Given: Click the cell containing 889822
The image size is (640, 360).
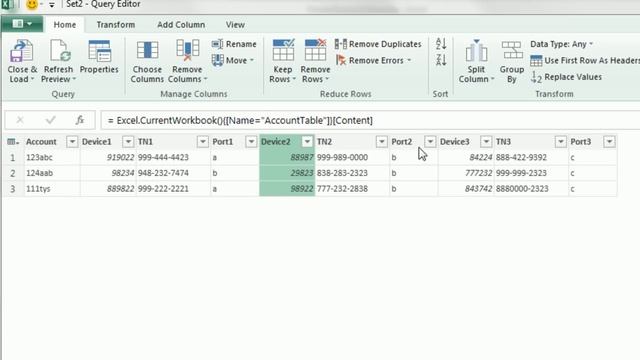Looking at the screenshot, I should coord(108,189).
